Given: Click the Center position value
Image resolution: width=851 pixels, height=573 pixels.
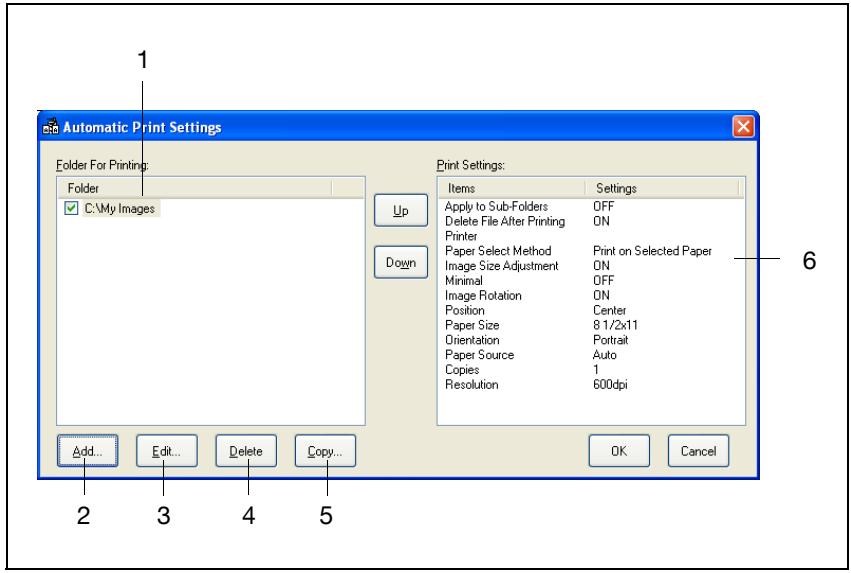Looking at the screenshot, I should click(609, 310).
